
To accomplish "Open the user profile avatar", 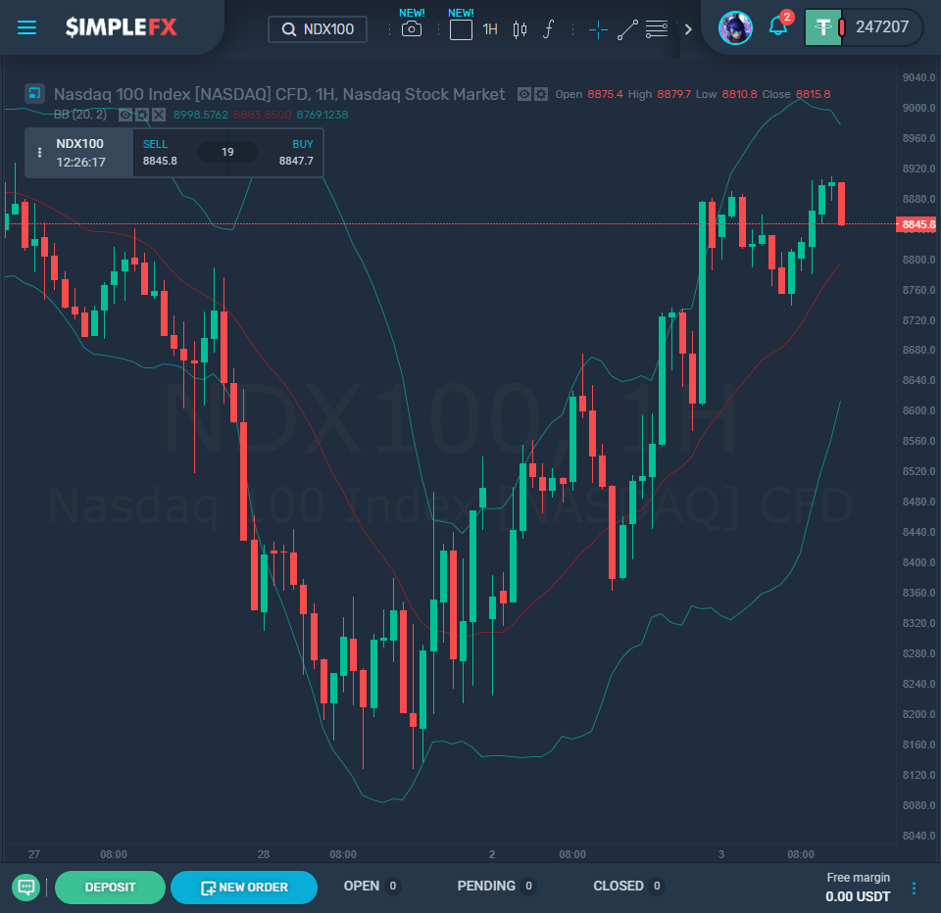I will (735, 28).
